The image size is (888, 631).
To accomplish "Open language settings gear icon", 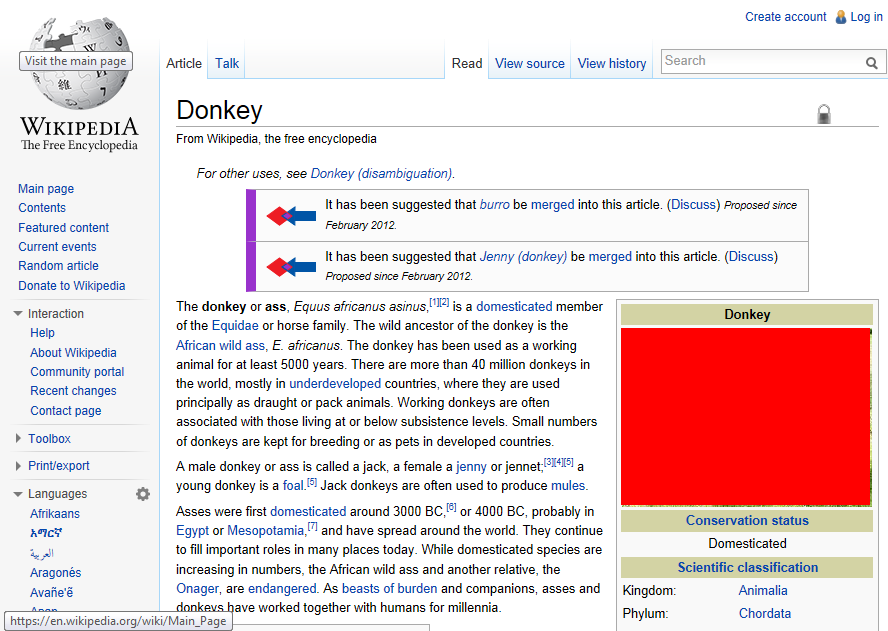I will [143, 494].
